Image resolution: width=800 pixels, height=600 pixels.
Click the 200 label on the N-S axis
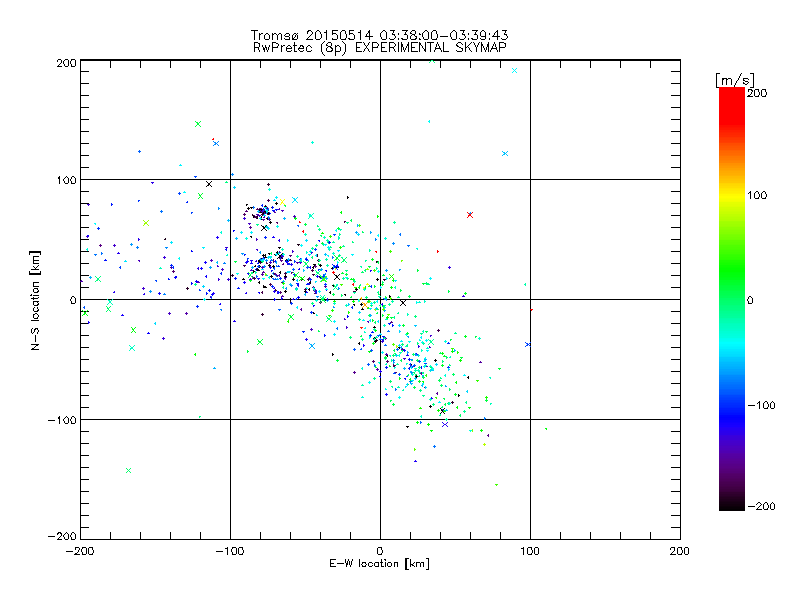[x=66, y=63]
